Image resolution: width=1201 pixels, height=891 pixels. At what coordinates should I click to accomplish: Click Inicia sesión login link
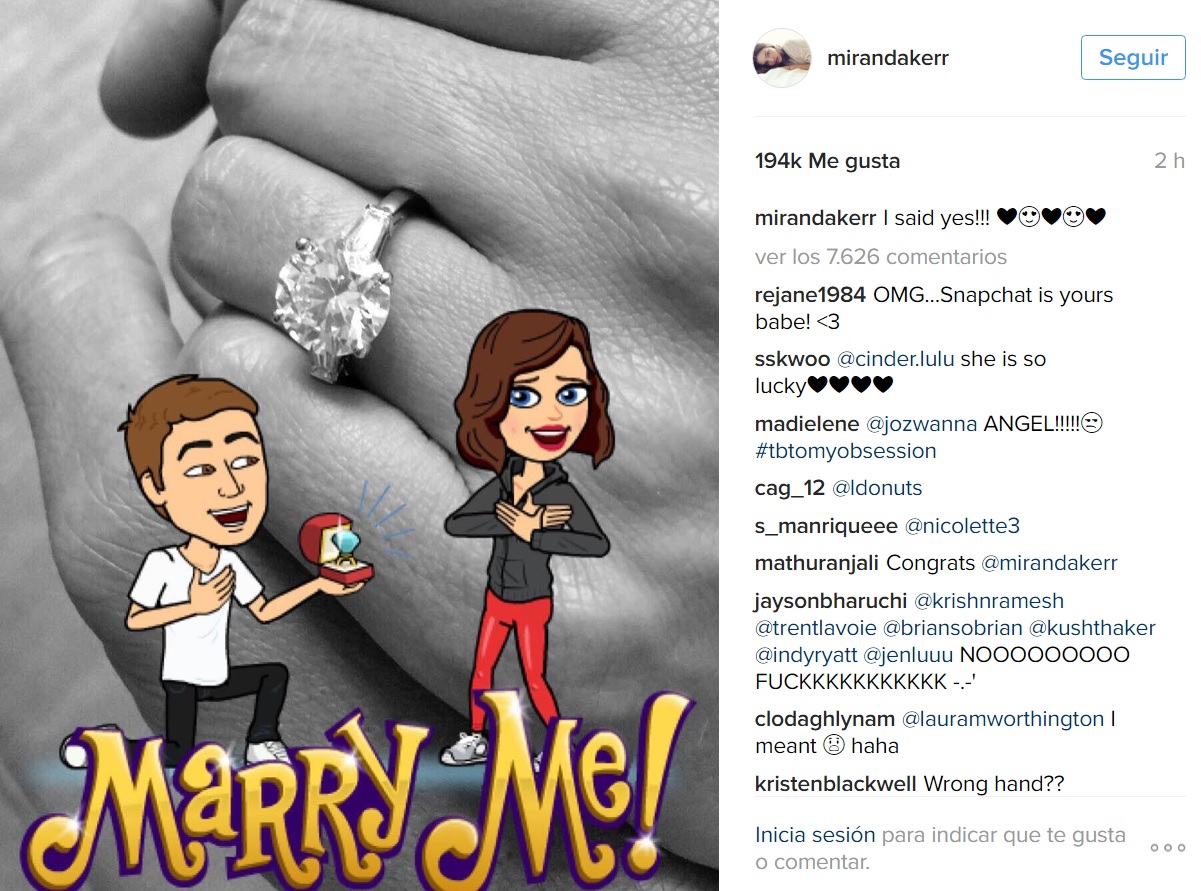815,835
